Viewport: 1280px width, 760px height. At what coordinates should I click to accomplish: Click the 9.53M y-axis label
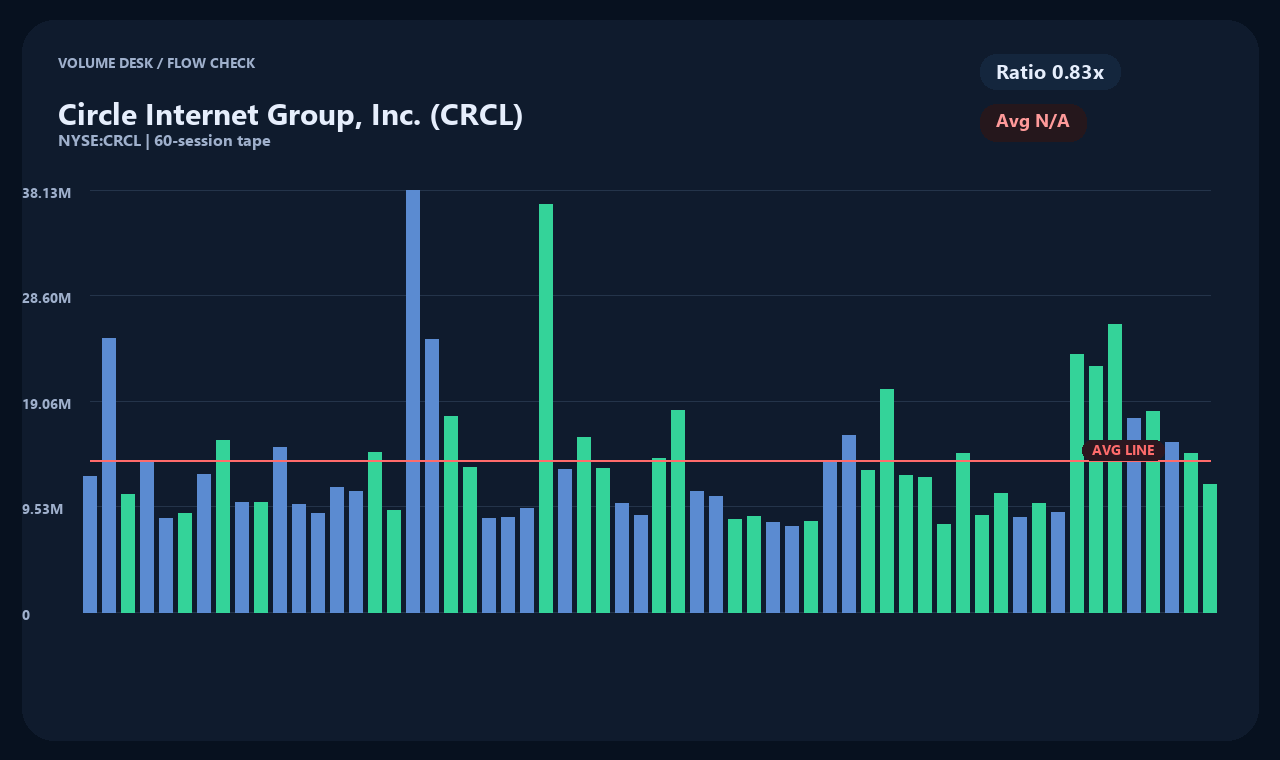(x=43, y=509)
